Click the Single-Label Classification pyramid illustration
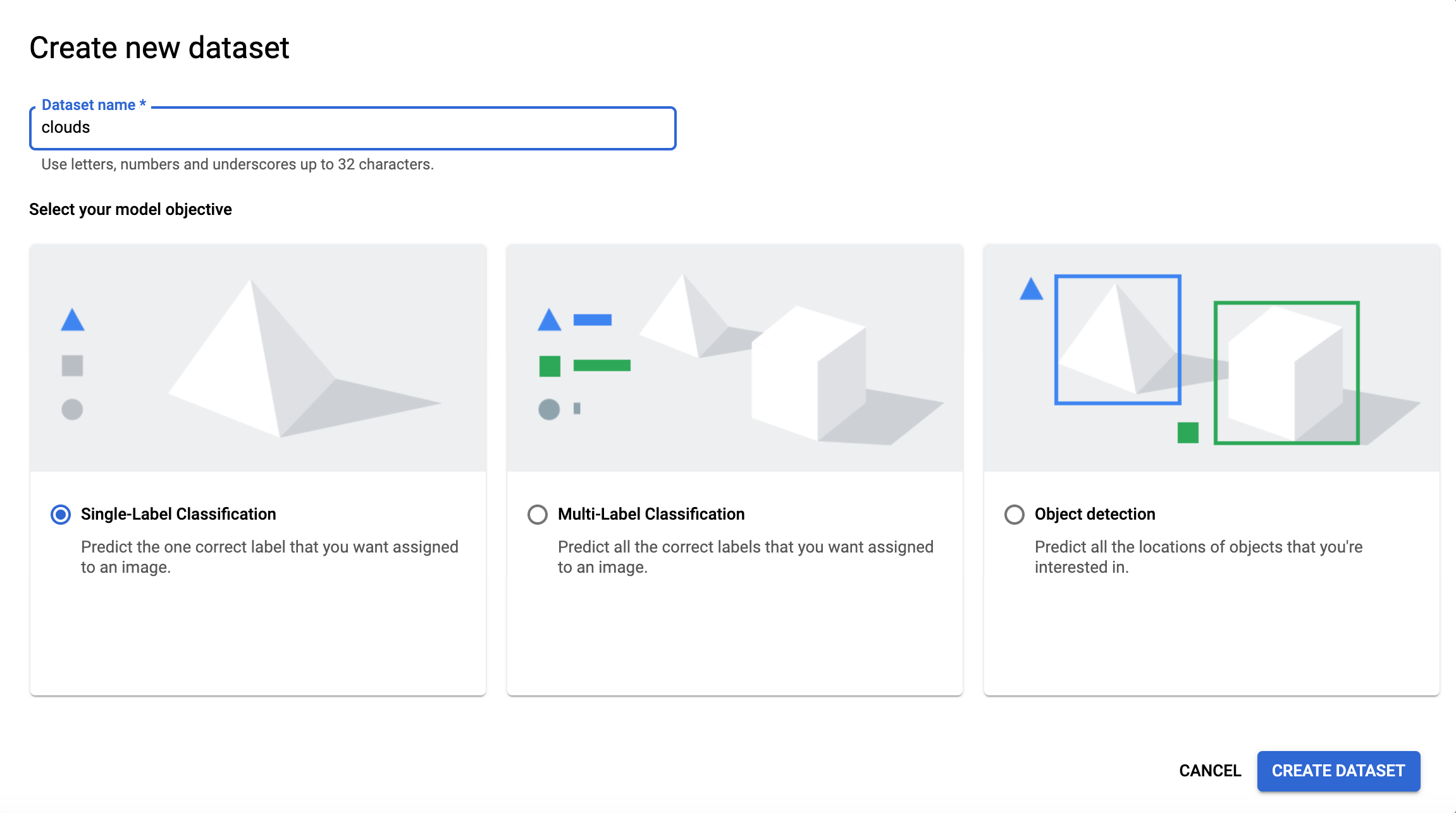Screen dimensions: 1456x813 point(258,358)
